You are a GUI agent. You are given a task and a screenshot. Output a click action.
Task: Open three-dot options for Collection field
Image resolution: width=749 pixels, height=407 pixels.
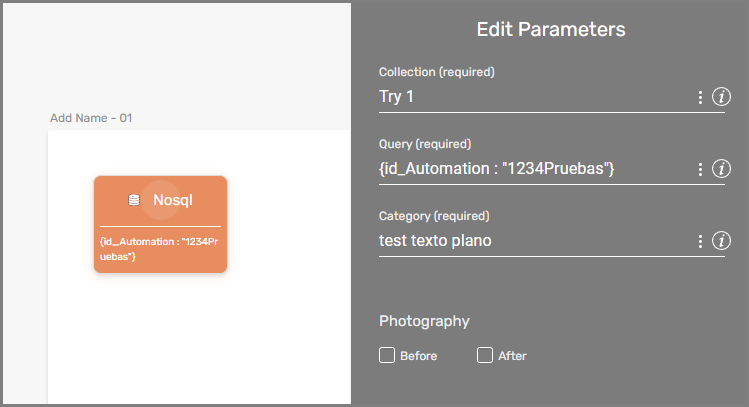tap(700, 97)
